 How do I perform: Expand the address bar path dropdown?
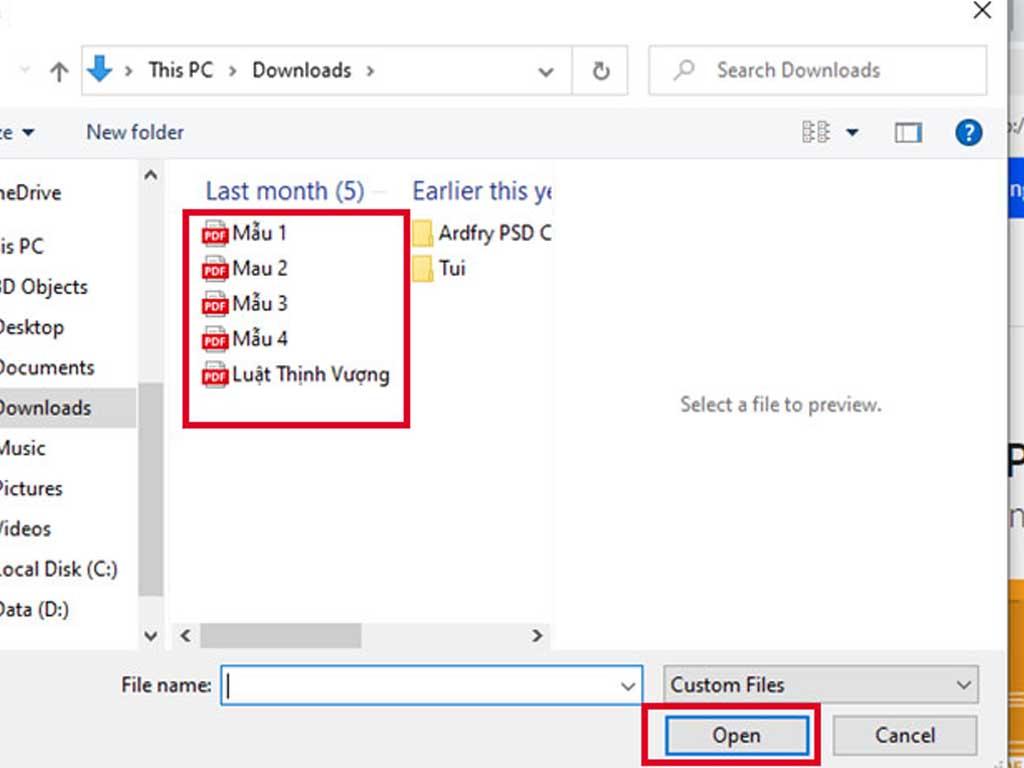[x=545, y=71]
